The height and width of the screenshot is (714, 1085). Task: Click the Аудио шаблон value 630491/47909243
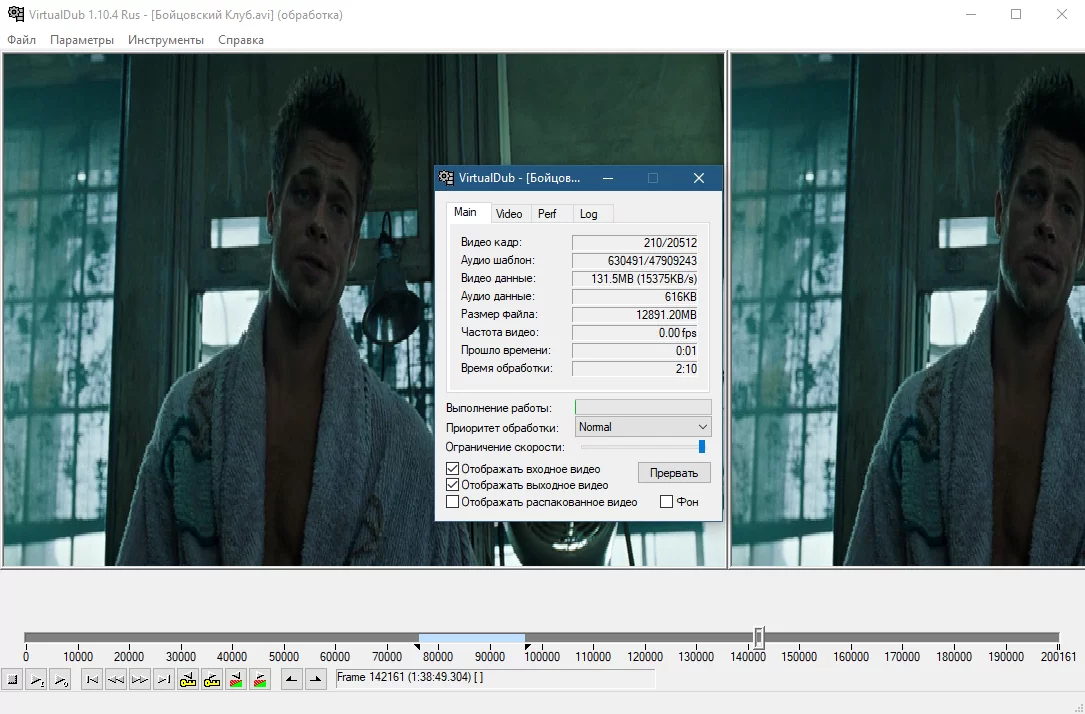click(x=635, y=261)
